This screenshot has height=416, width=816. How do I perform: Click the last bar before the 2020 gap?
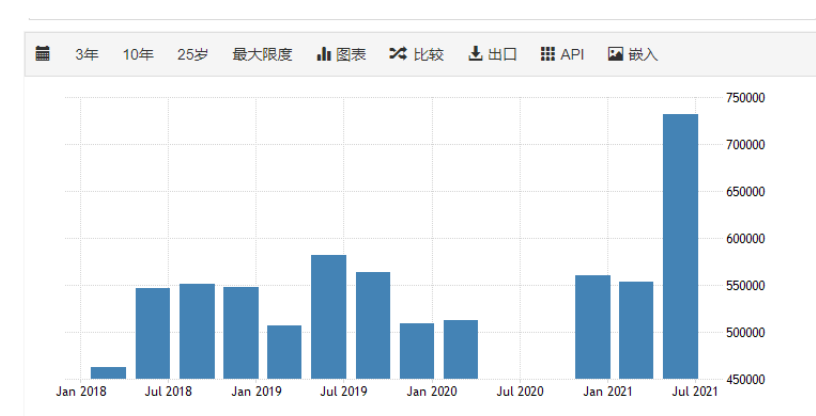click(x=461, y=349)
